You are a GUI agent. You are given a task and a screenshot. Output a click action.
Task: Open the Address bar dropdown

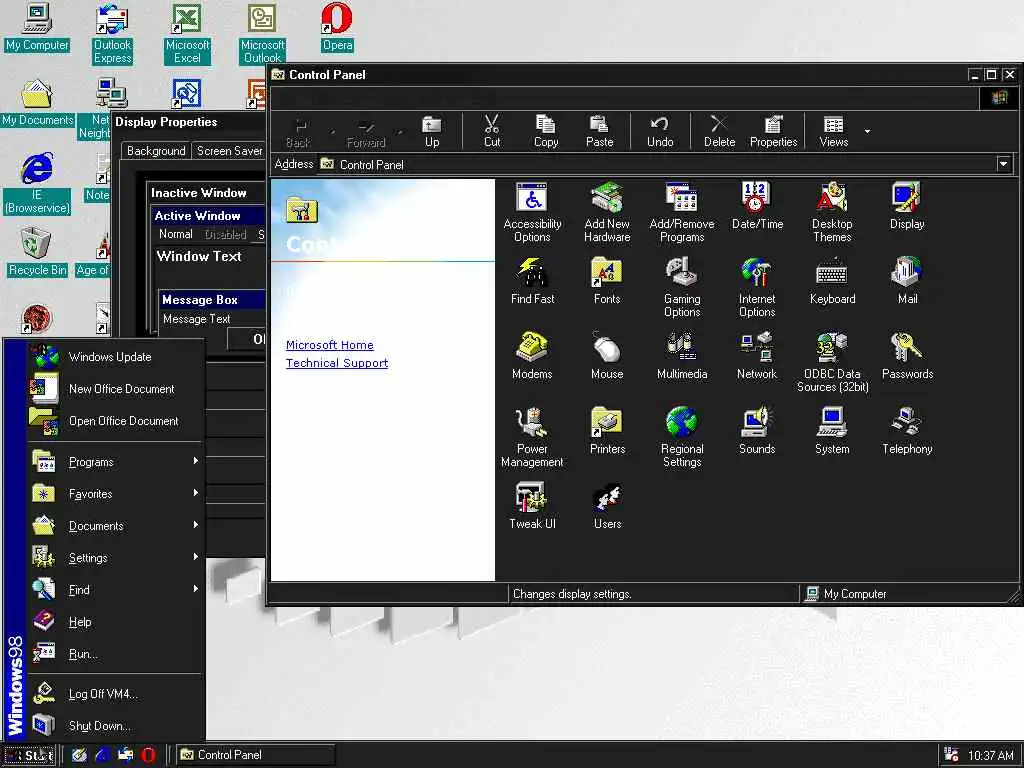(1004, 164)
